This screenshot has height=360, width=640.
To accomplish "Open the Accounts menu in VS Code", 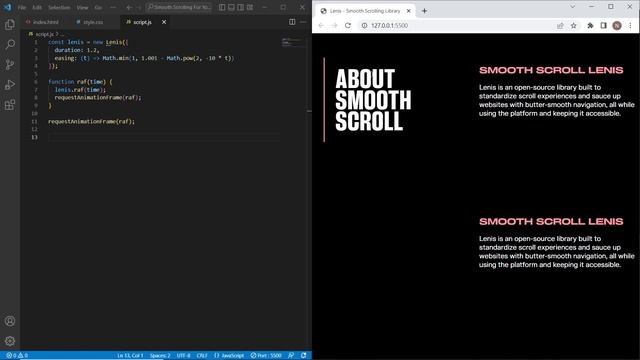I will (10, 321).
